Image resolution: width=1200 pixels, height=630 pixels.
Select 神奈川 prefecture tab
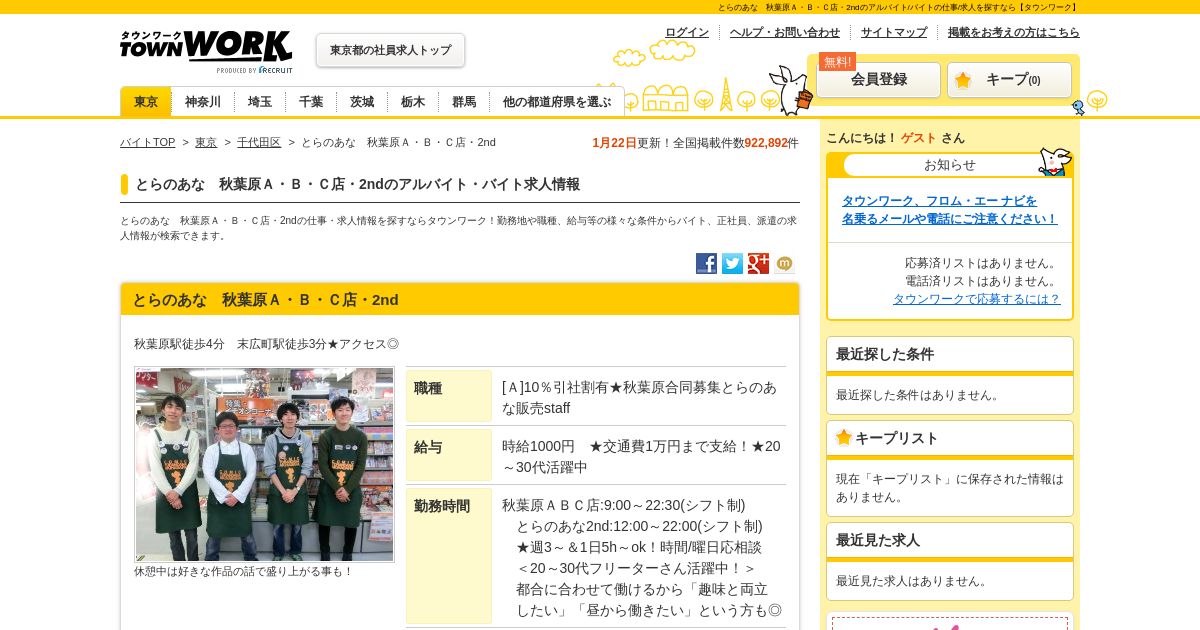(x=203, y=101)
